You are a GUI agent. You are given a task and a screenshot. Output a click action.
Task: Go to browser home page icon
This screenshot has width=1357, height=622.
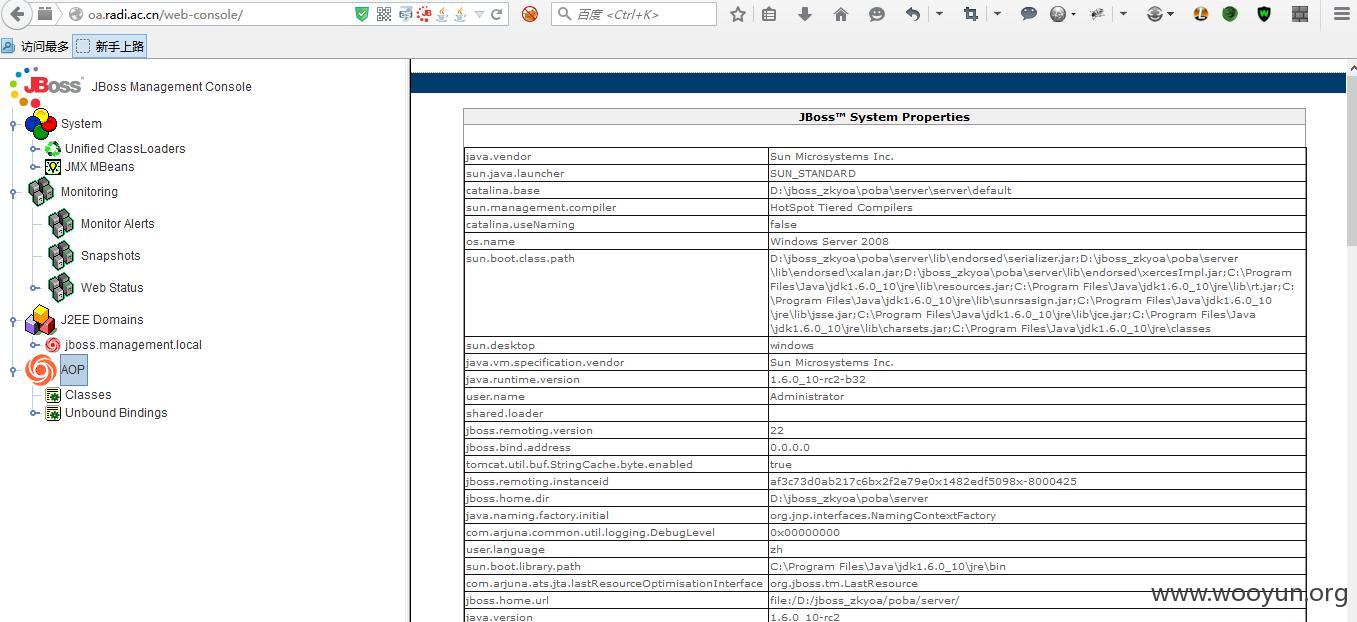click(841, 14)
